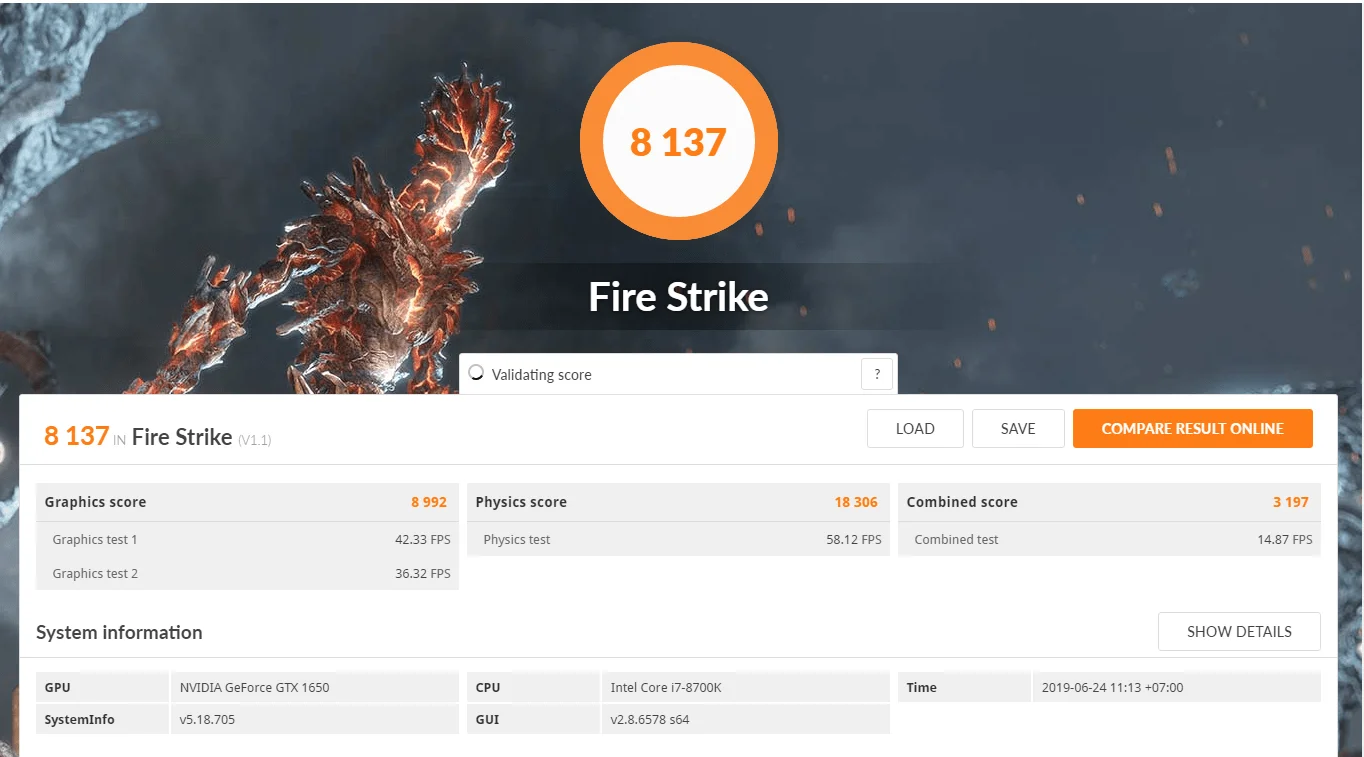Image resolution: width=1364 pixels, height=757 pixels.
Task: Select the physics score value 18 306
Action: pos(856,502)
